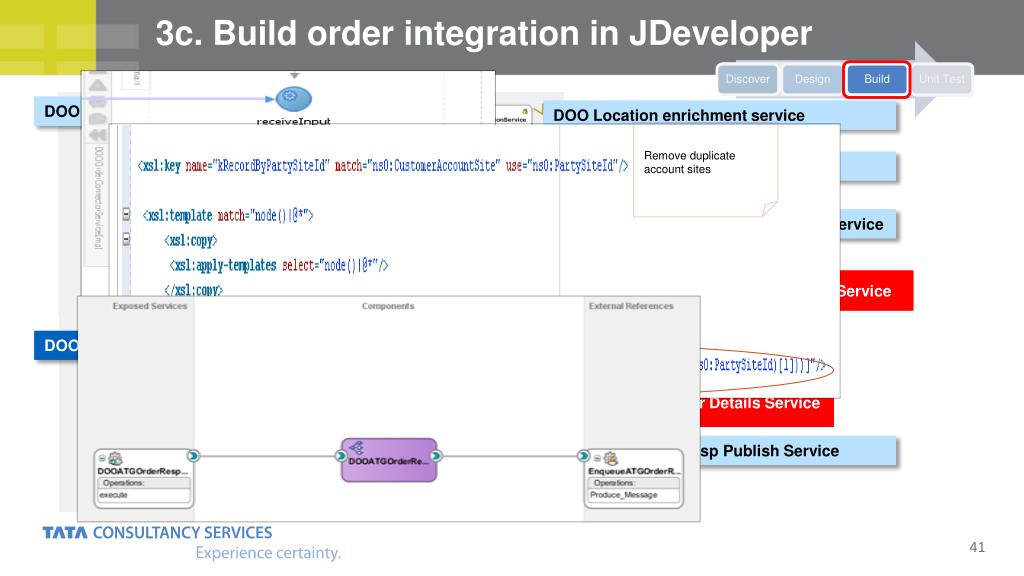Viewport: 1024px width, 576px height.
Task: Click the slide page number 41
Action: (977, 547)
